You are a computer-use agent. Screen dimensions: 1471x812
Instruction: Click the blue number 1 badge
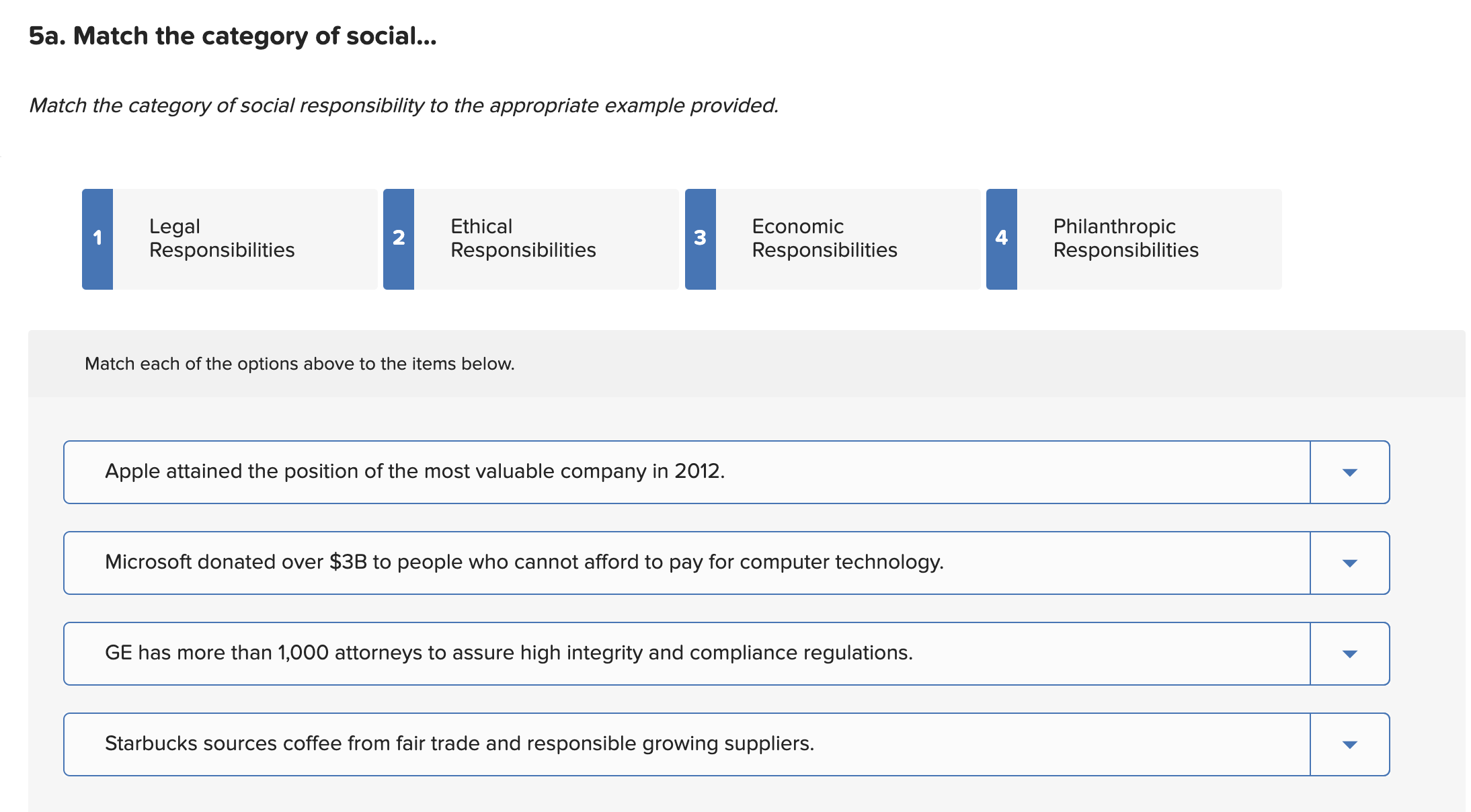pyautogui.click(x=97, y=239)
